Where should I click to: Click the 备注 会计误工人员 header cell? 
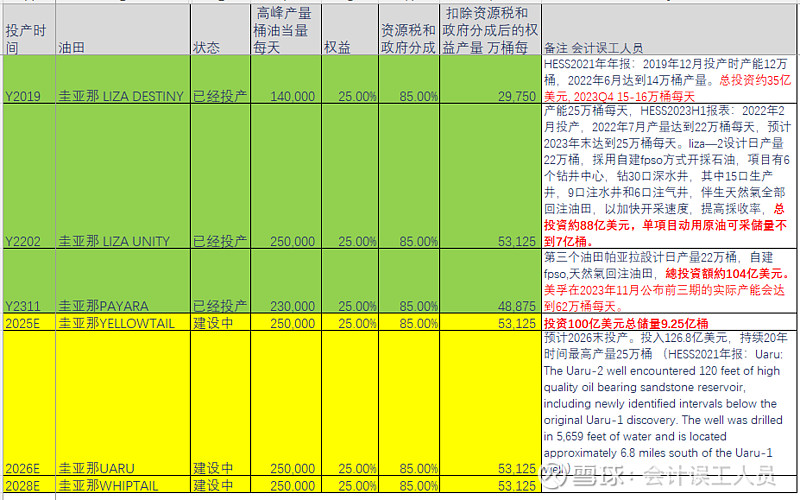click(x=669, y=30)
